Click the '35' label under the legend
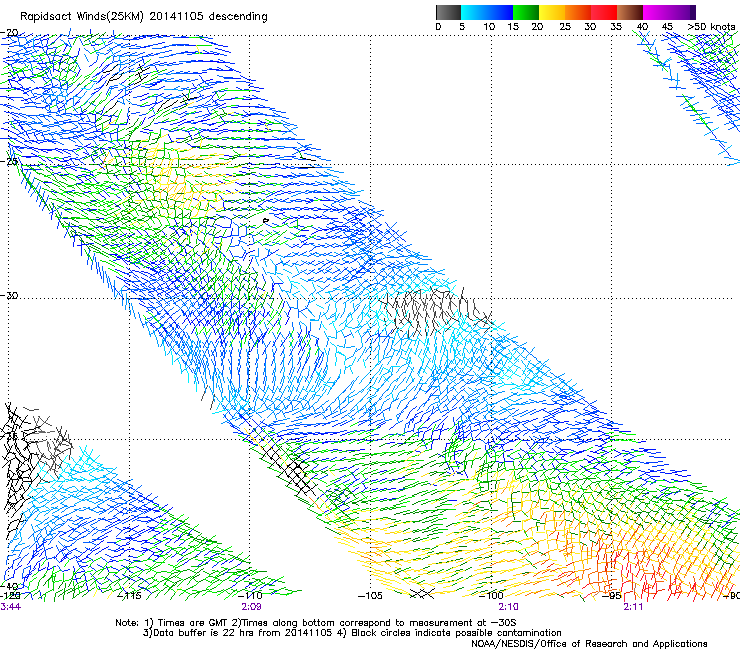740x650 pixels. tap(616, 27)
